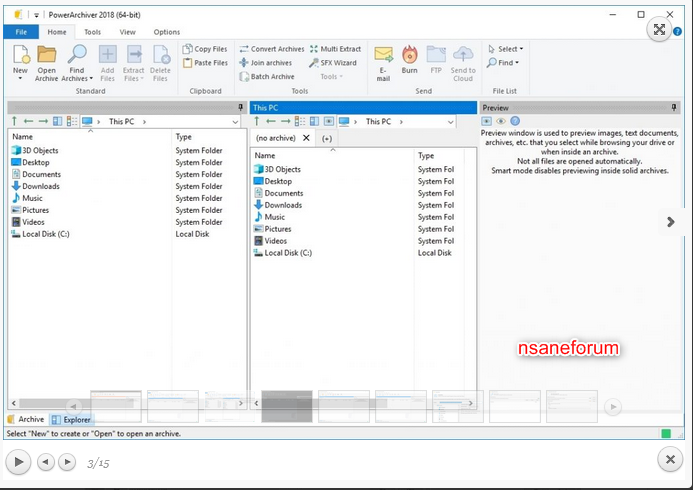Select Paste Files in Clipboard group
693x490 pixels.
[205, 63]
